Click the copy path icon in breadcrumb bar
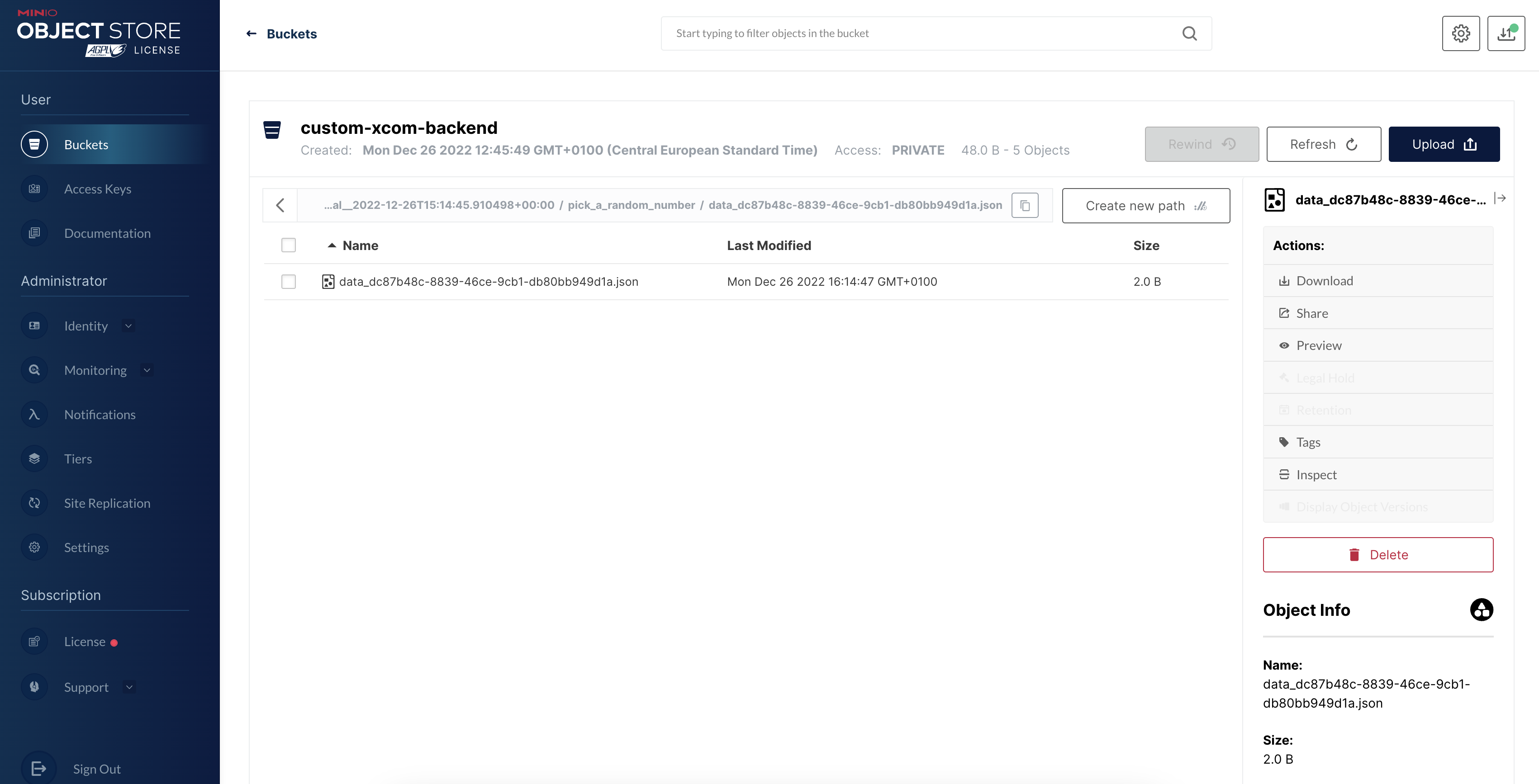 tap(1025, 205)
